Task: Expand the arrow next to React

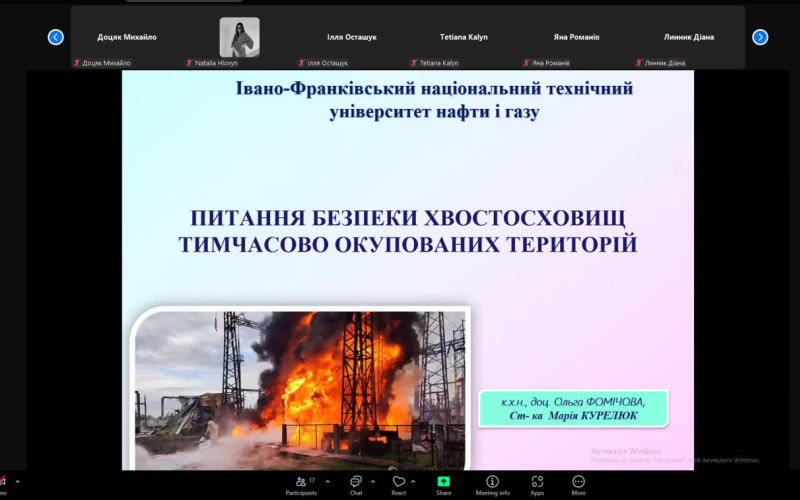Action: [413, 481]
